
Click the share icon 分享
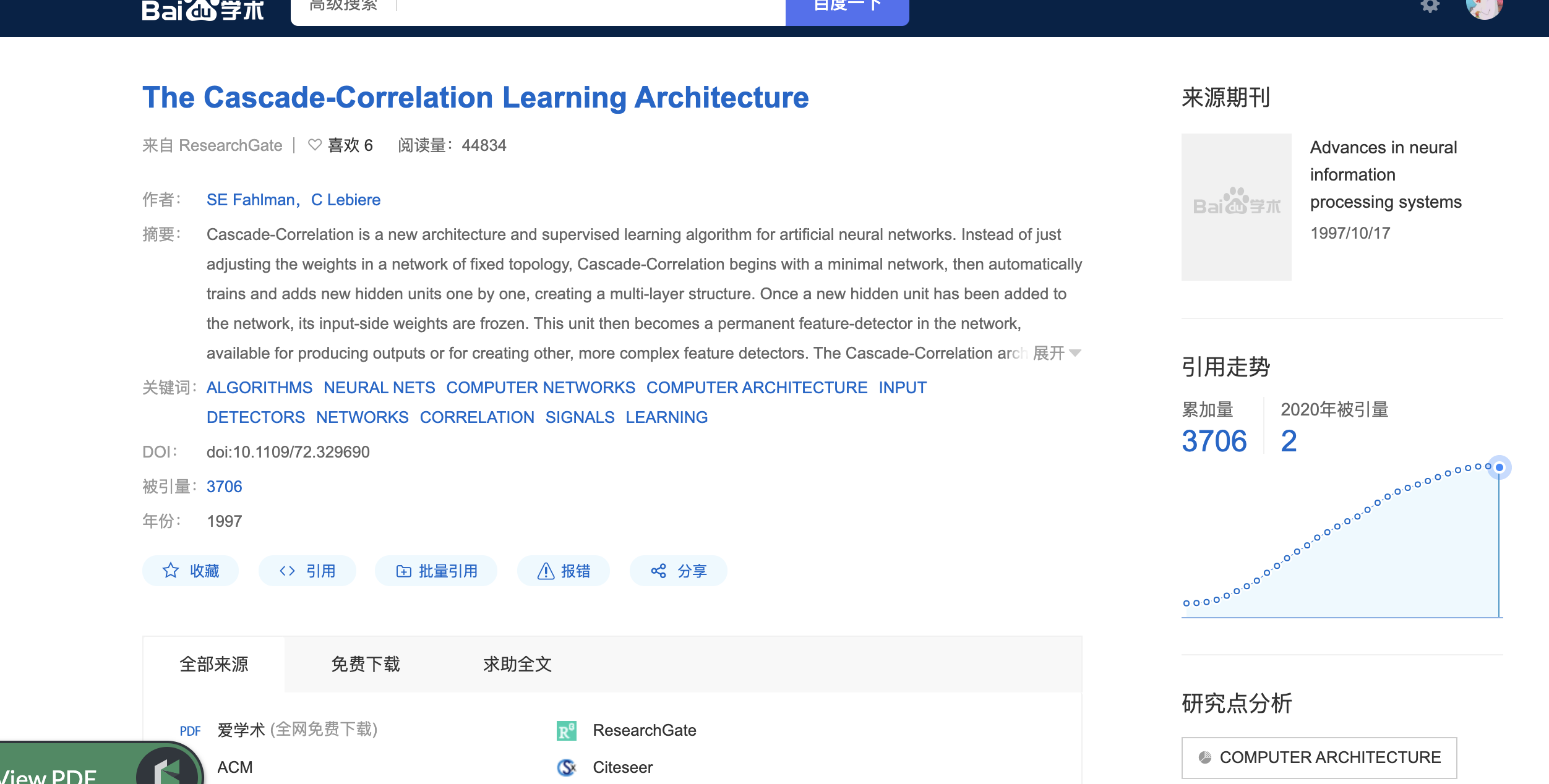point(658,571)
